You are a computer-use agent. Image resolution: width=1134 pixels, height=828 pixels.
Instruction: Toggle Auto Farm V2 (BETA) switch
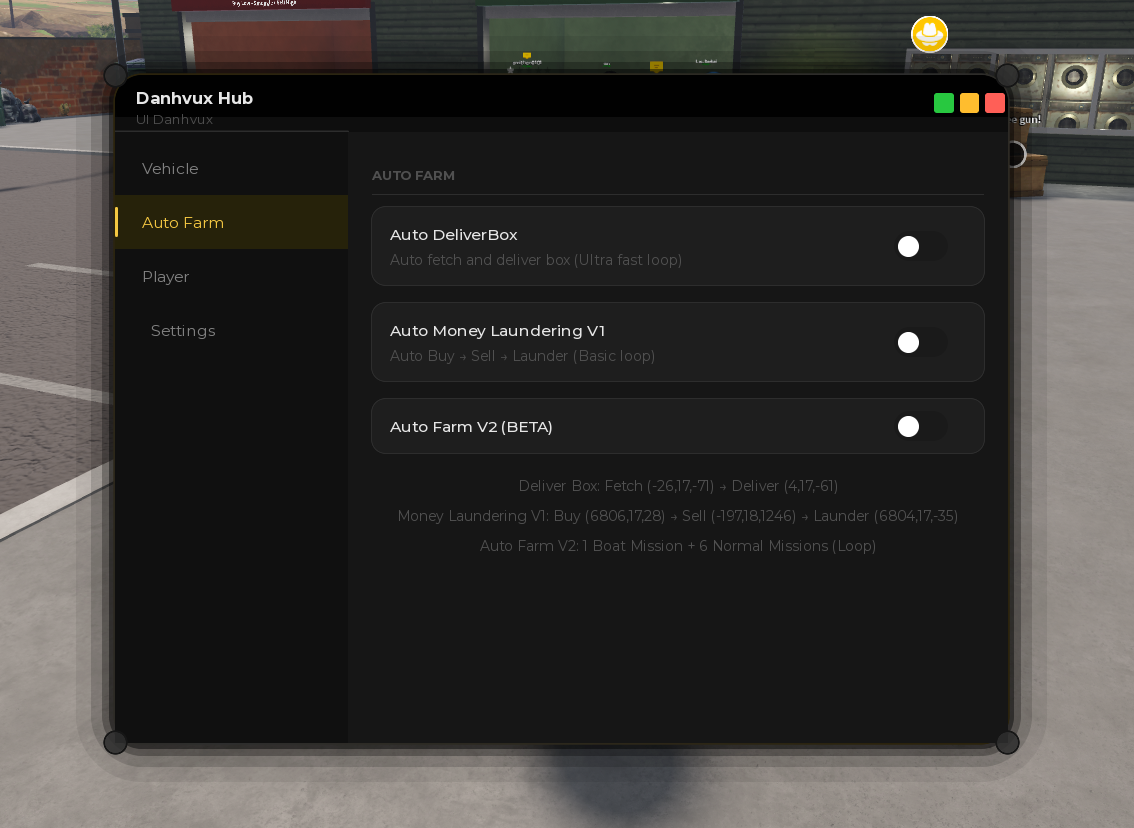pyautogui.click(x=921, y=427)
